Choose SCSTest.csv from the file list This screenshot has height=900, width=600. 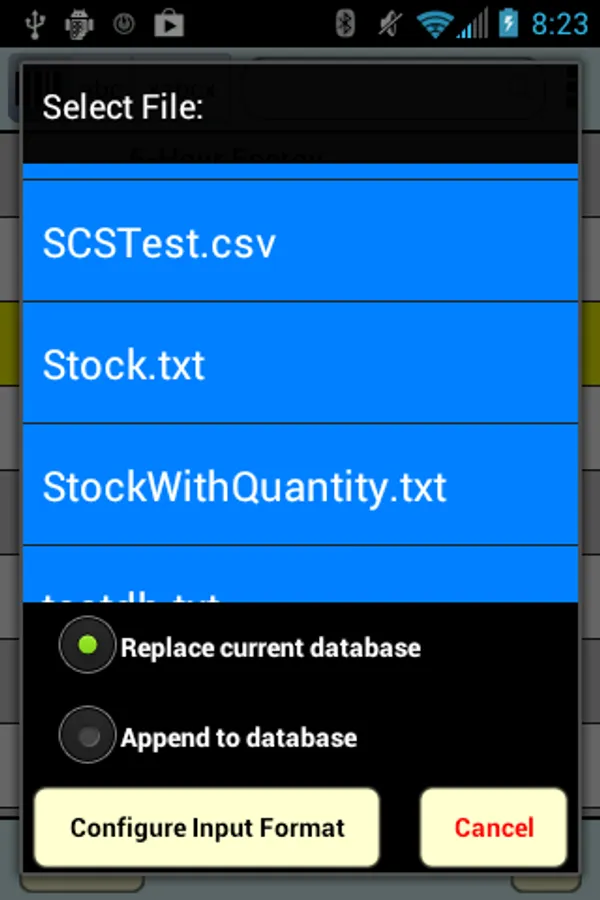(300, 242)
